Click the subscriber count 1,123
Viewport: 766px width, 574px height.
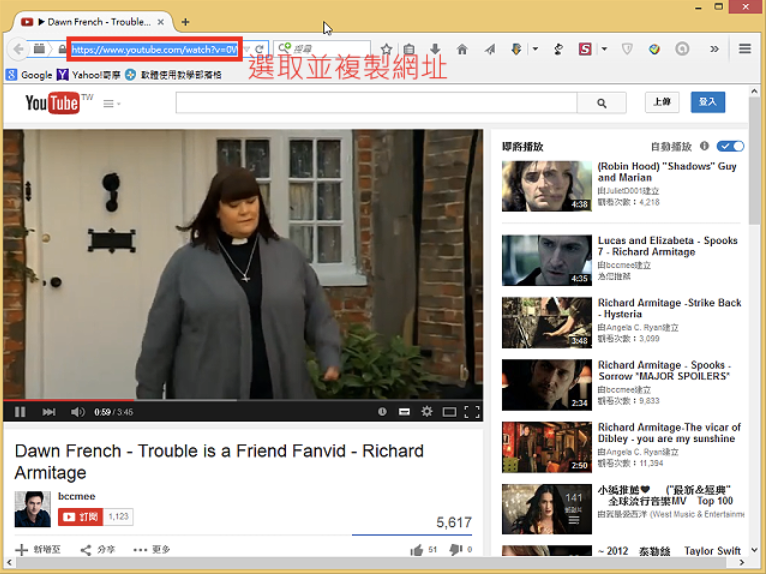tap(118, 517)
